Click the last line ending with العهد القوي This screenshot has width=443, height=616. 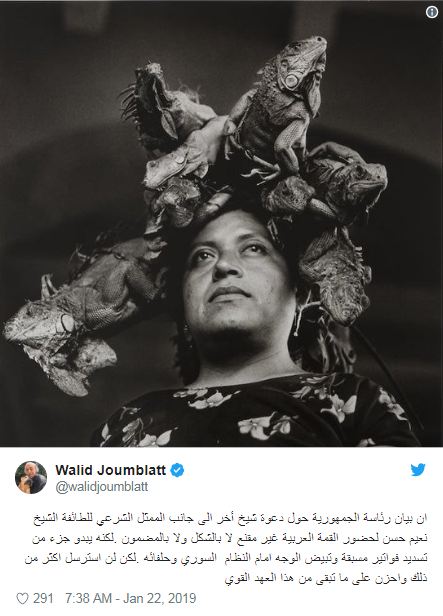[x=326, y=578]
